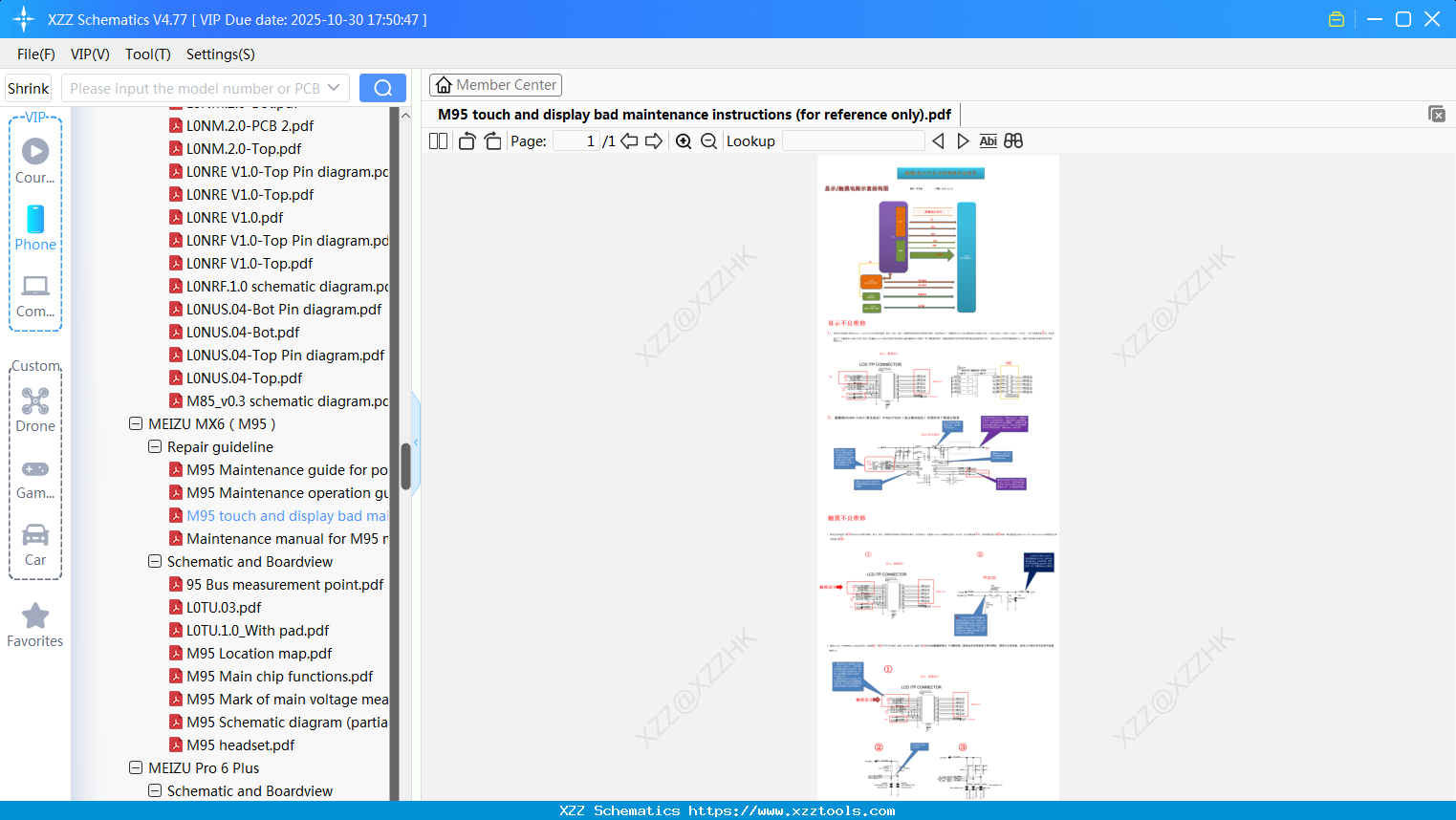Open L0NRE V1.0-Top.pdf

(250, 194)
